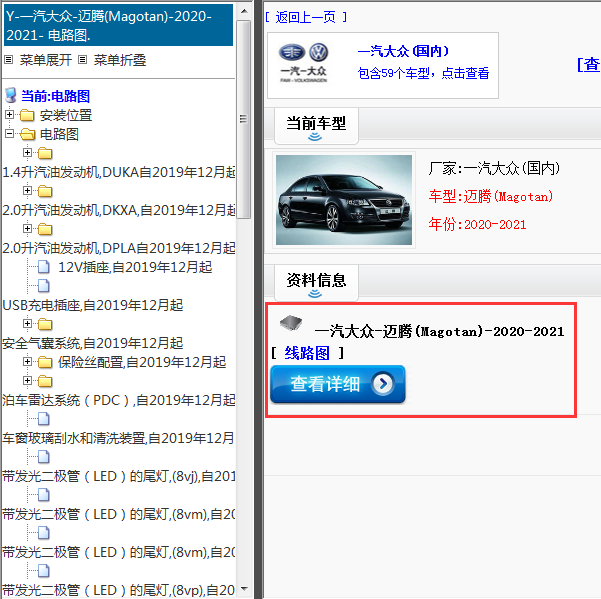Click the tree panel scrollbar thumb
Viewport: 601px width, 599px height.
click(x=243, y=119)
